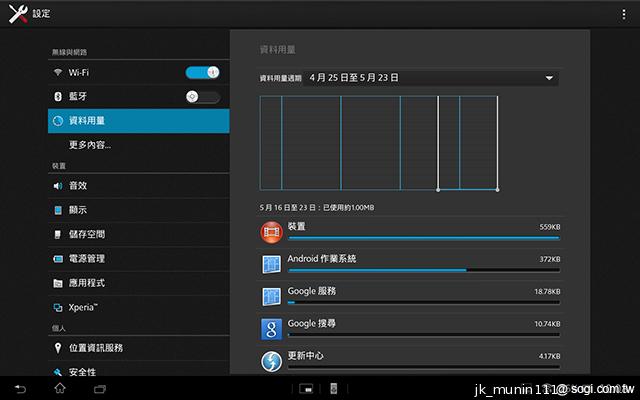The width and height of the screenshot is (640, 400).
Task: Open Android 作業系統 usage details
Action: tap(410, 264)
